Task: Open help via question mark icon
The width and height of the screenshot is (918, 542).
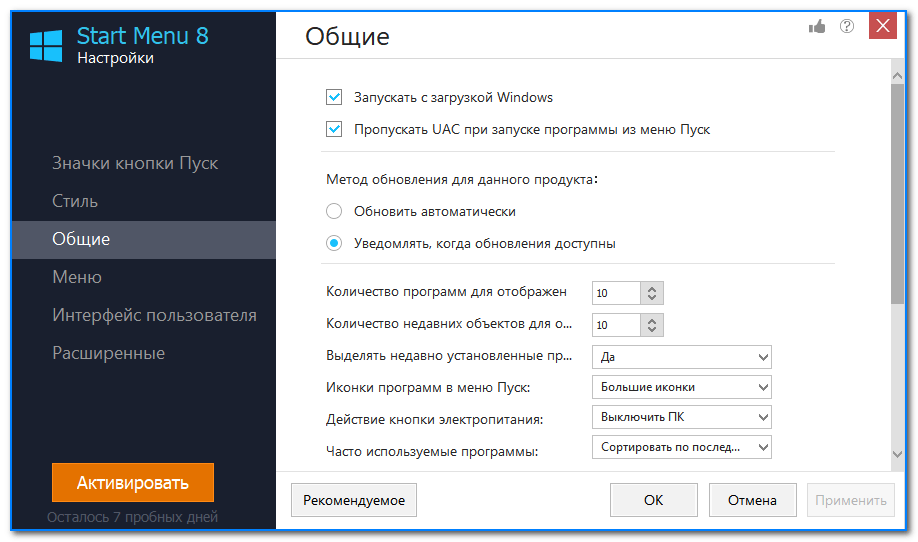Action: (847, 26)
